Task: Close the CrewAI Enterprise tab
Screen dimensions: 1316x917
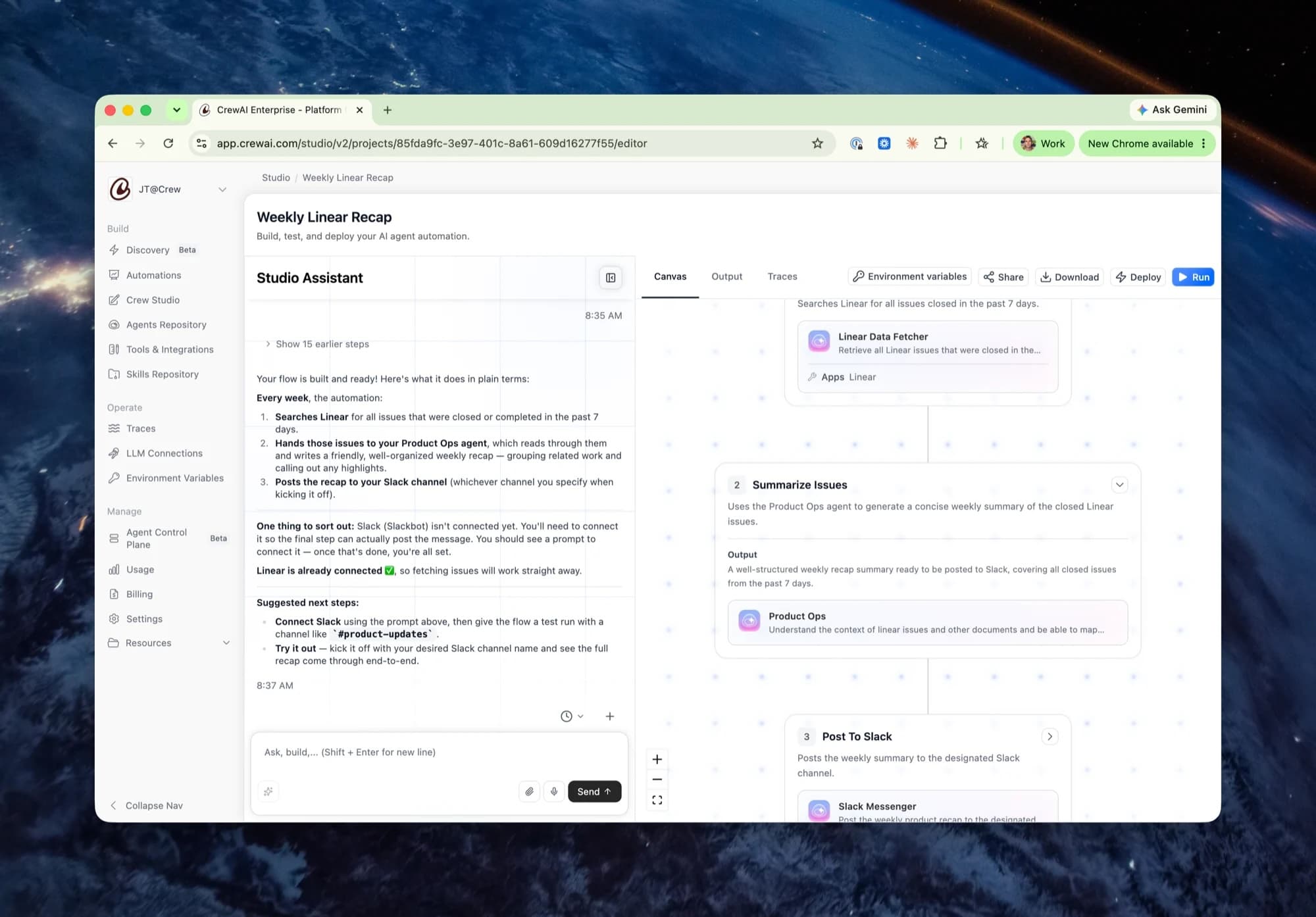Action: click(359, 110)
